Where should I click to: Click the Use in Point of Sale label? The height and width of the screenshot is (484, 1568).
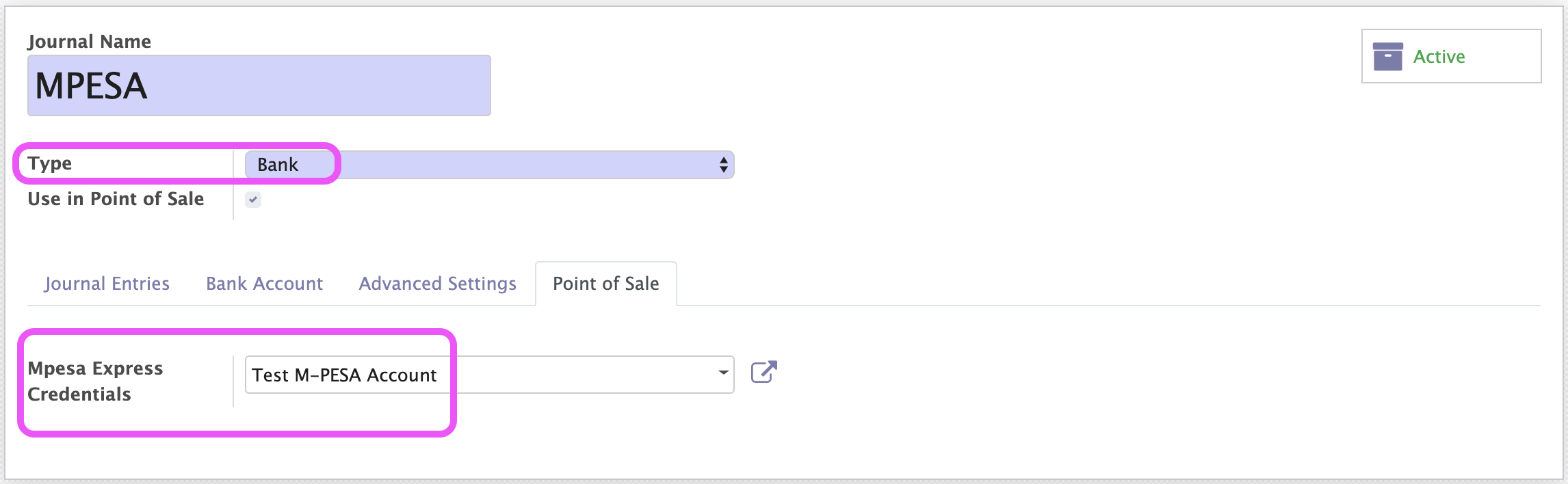pos(116,199)
